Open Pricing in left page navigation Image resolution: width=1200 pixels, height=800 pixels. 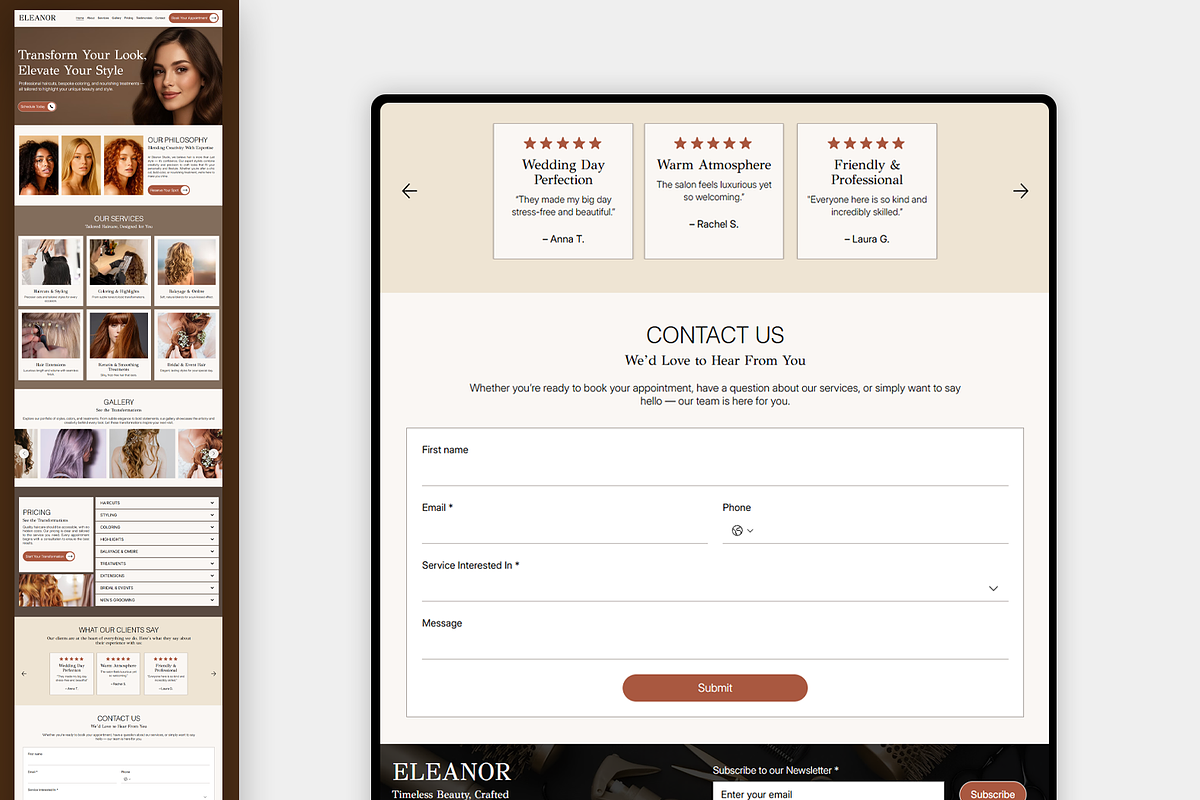click(129, 18)
